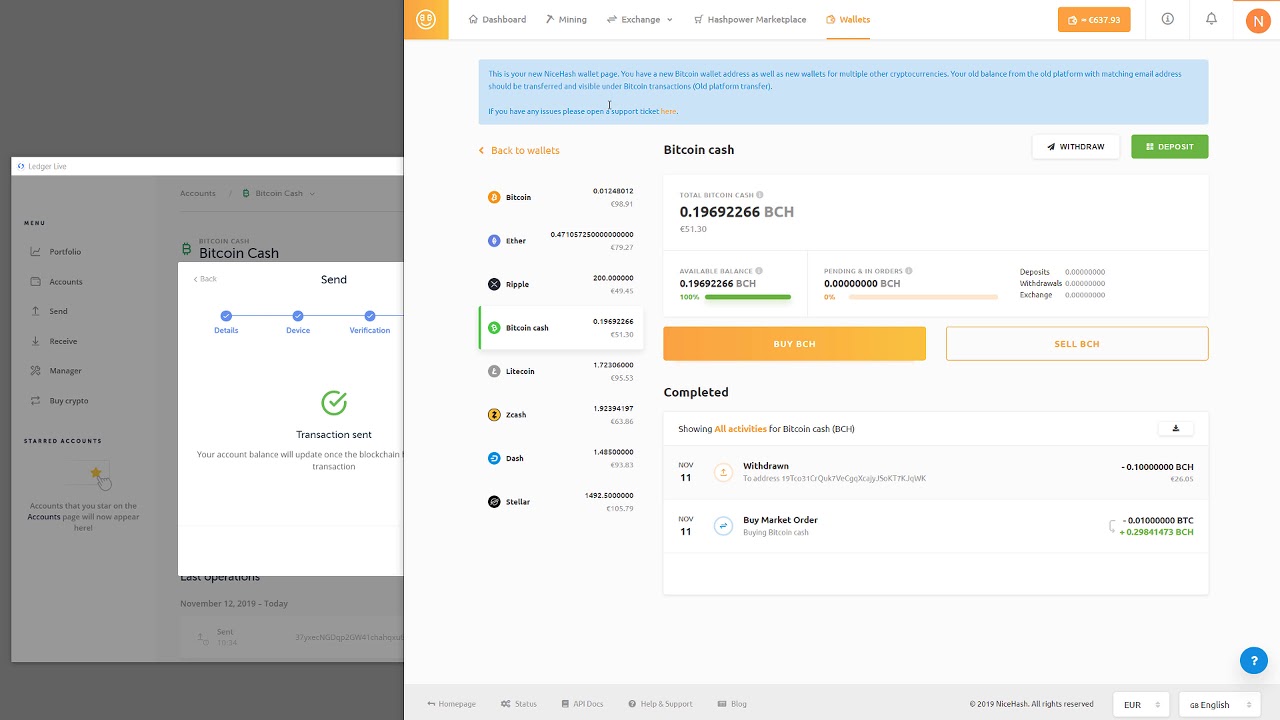Click the NiceHash logo icon
The image size is (1280, 720).
[426, 20]
